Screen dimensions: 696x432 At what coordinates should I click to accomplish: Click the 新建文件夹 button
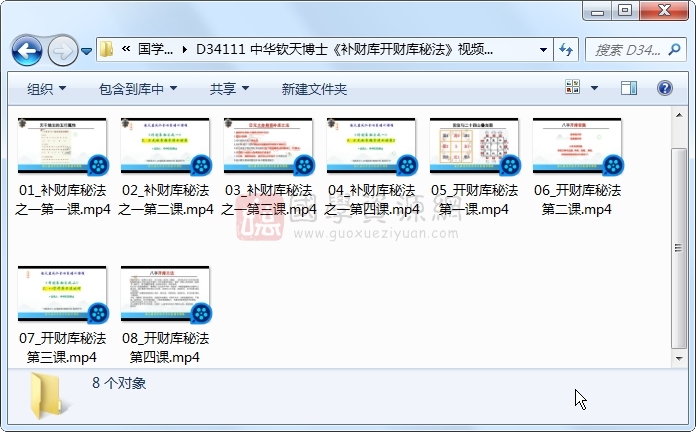coord(314,89)
